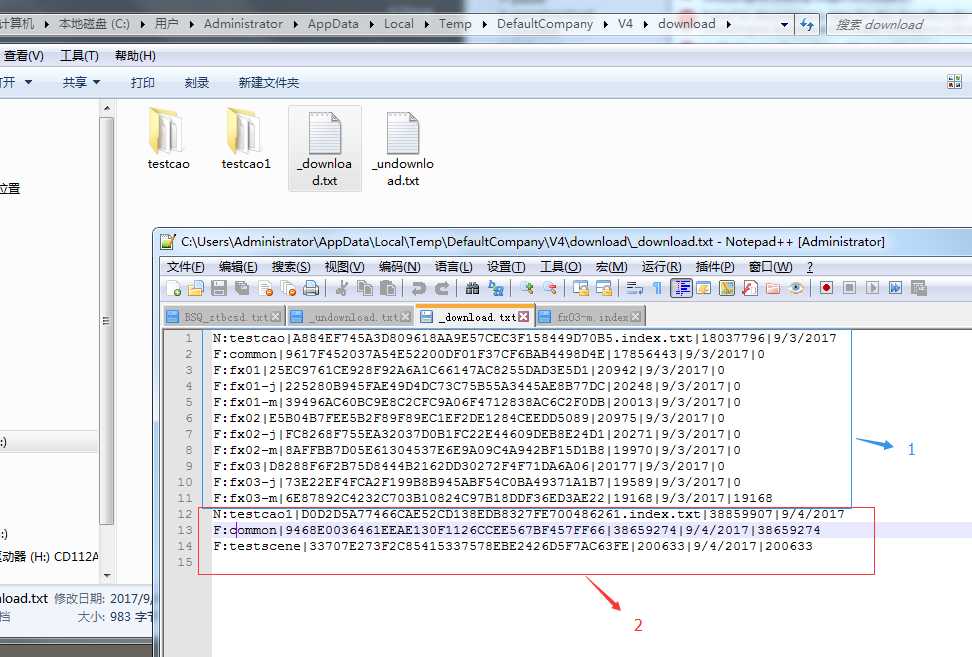Open the 编辑(E) menu in Notepad++
This screenshot has height=657, width=972.
(238, 267)
